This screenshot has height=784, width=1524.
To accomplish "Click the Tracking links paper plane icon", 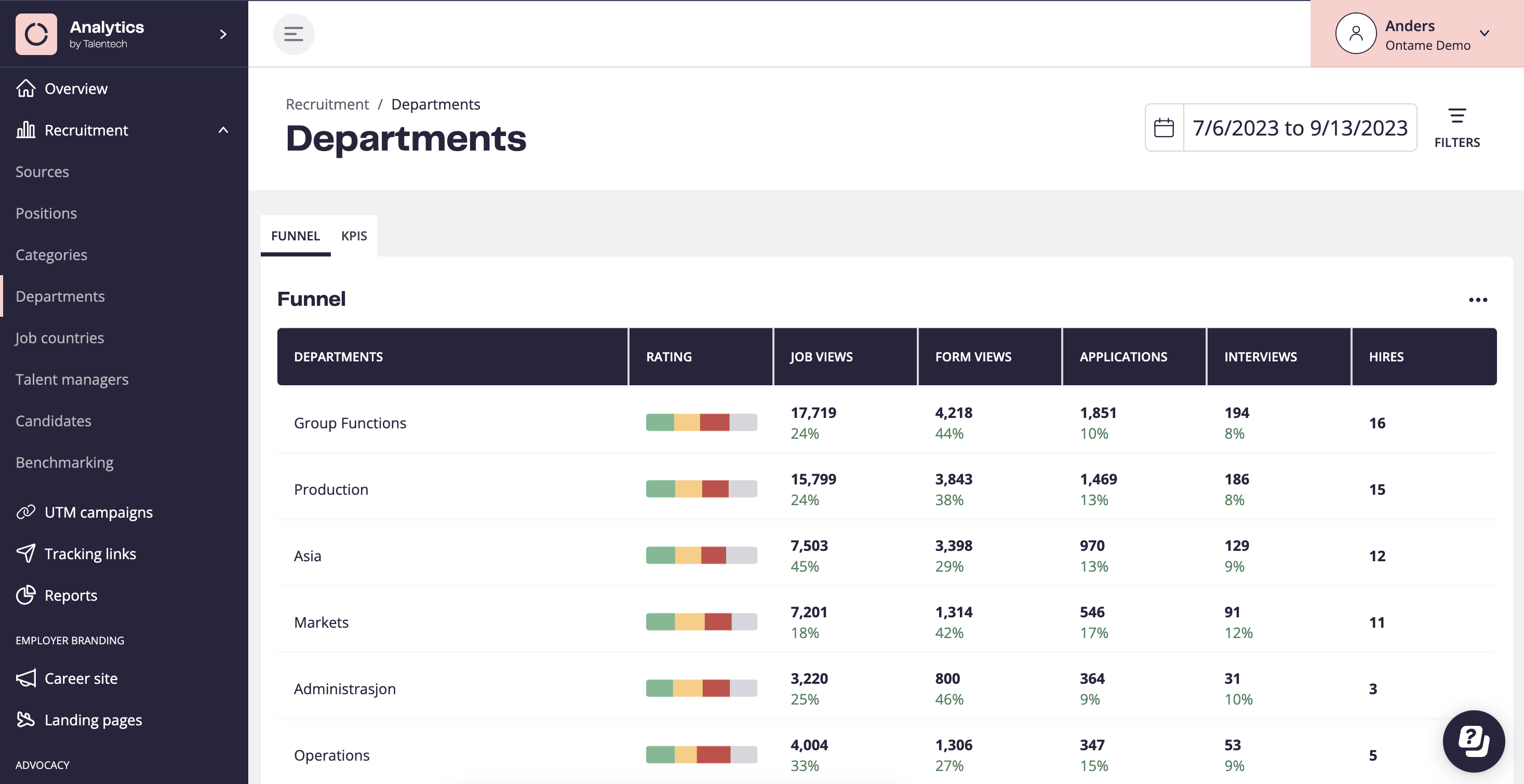I will [25, 553].
